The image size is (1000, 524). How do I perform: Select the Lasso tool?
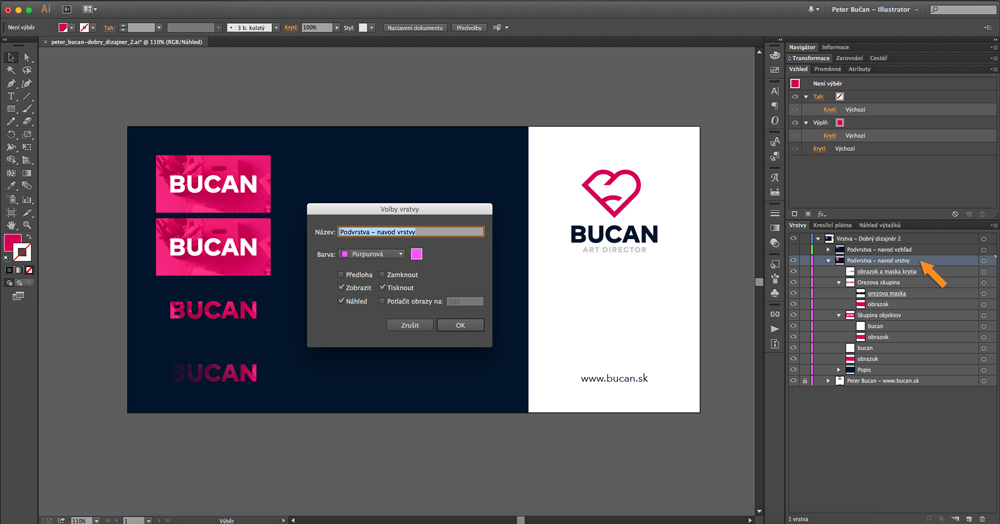click(x=27, y=70)
